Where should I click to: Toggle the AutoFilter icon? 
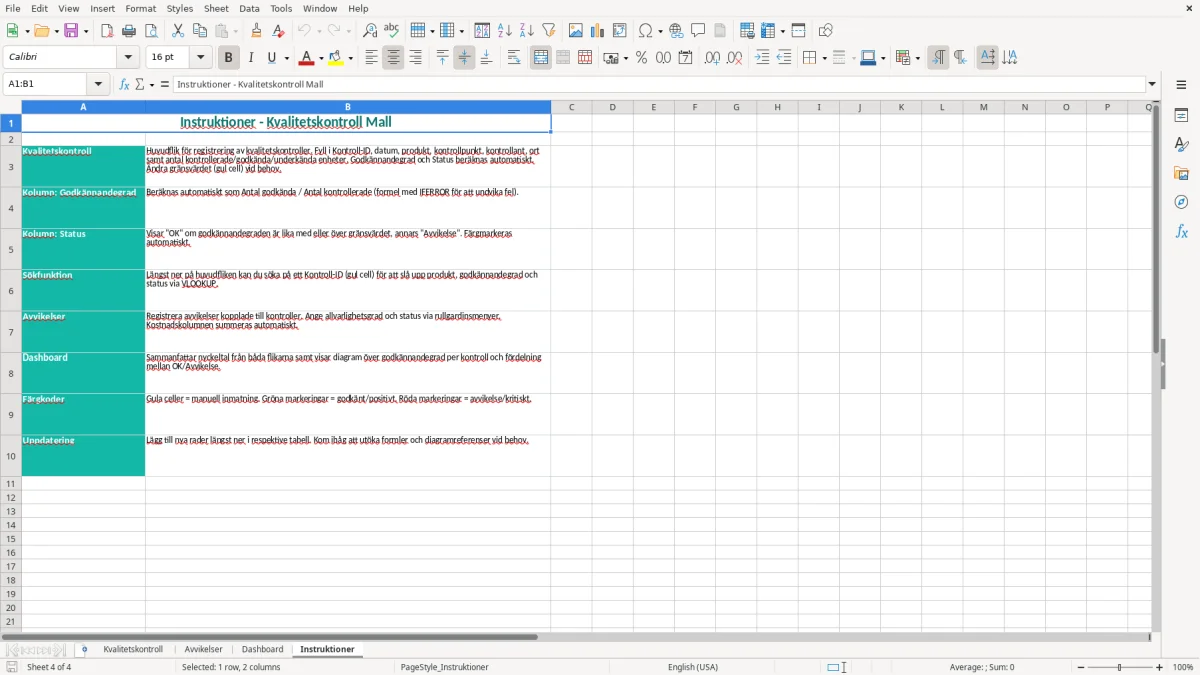[x=548, y=31]
